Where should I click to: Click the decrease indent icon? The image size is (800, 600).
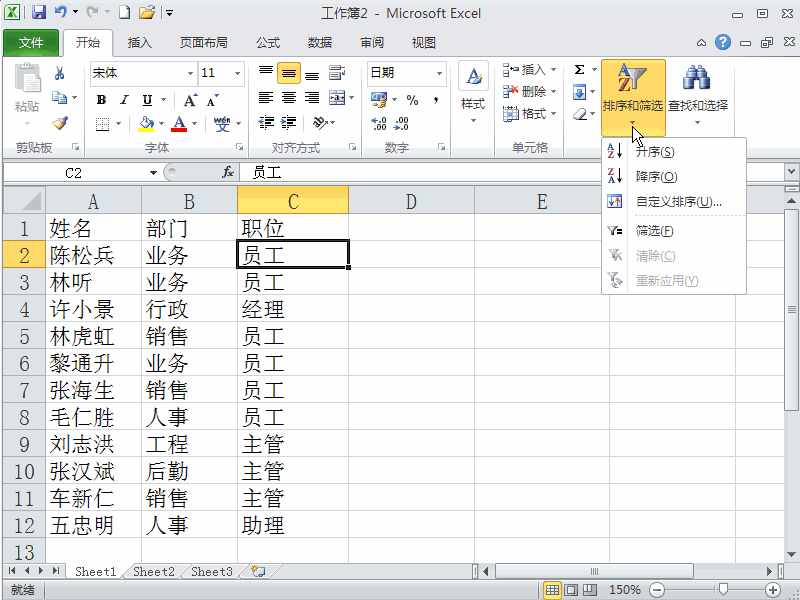click(266, 122)
